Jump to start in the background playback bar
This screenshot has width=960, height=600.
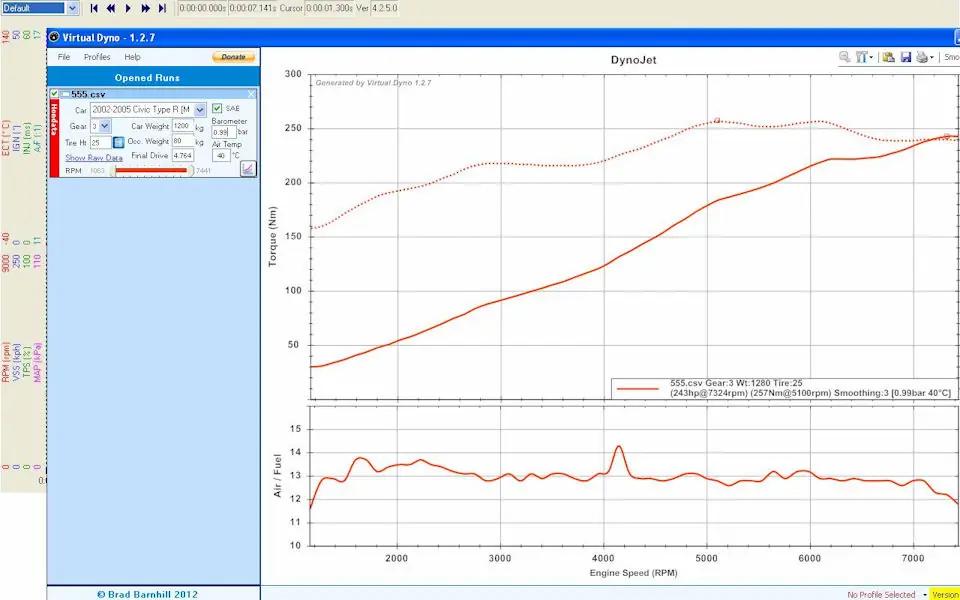(x=94, y=8)
